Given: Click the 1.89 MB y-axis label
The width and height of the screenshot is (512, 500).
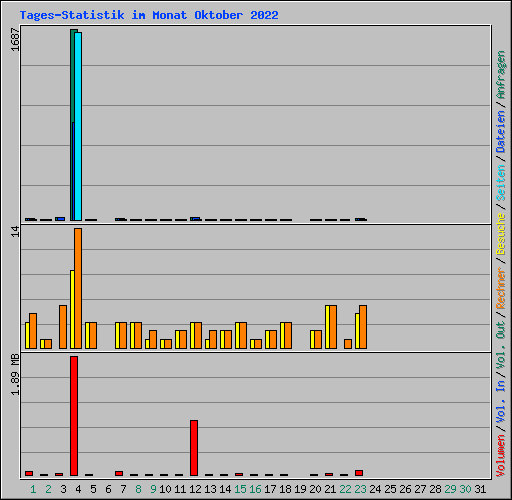Looking at the screenshot, I should [x=15, y=375].
